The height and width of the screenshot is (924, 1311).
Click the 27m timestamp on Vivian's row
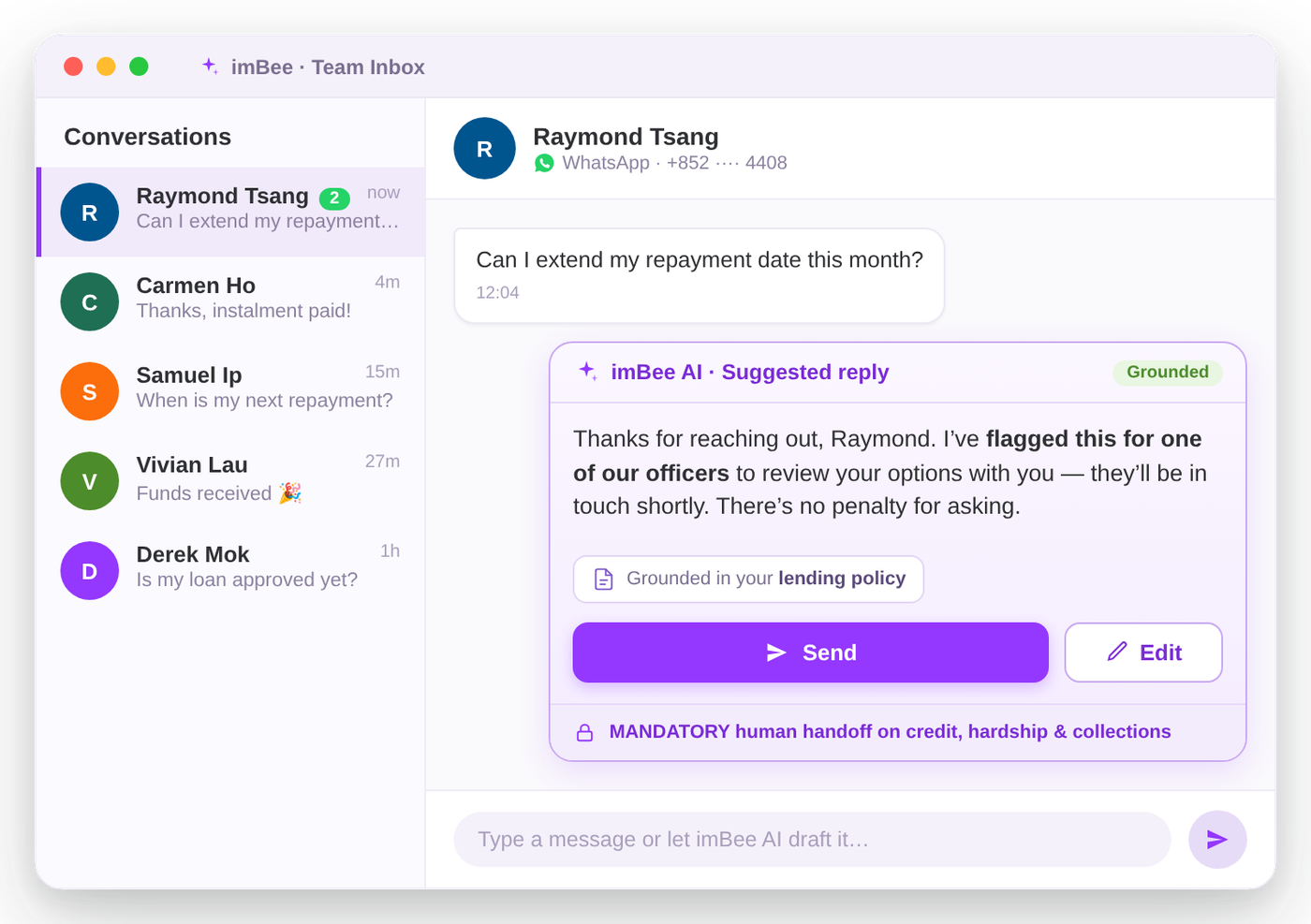coord(382,462)
